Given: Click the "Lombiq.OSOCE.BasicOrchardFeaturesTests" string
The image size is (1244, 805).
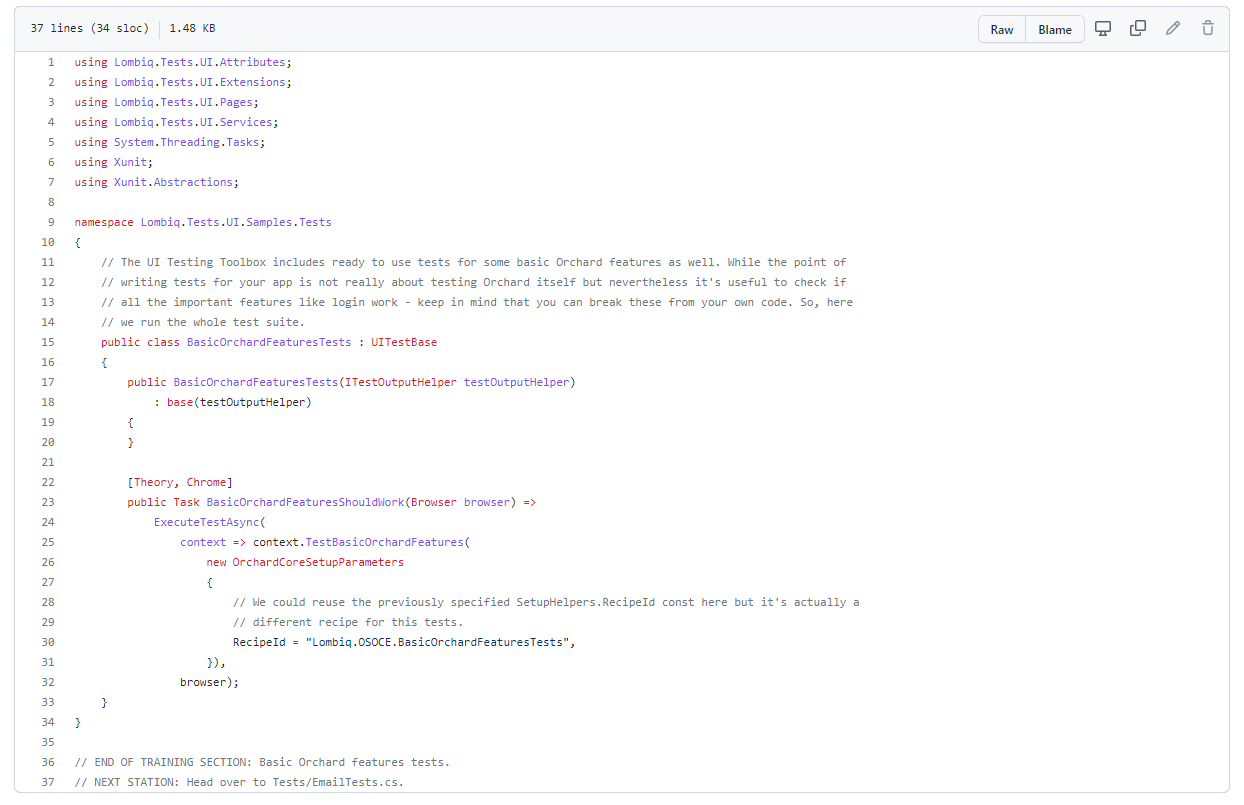Looking at the screenshot, I should (438, 642).
